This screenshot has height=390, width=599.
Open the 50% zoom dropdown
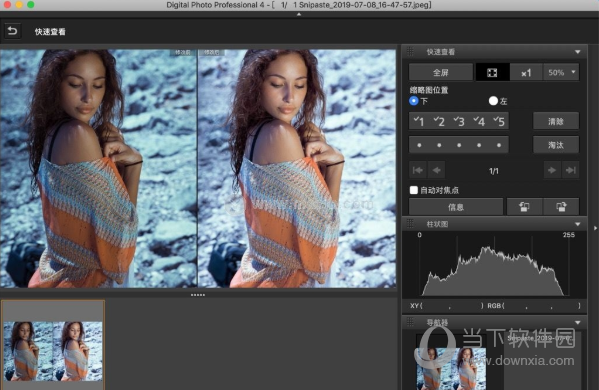561,72
